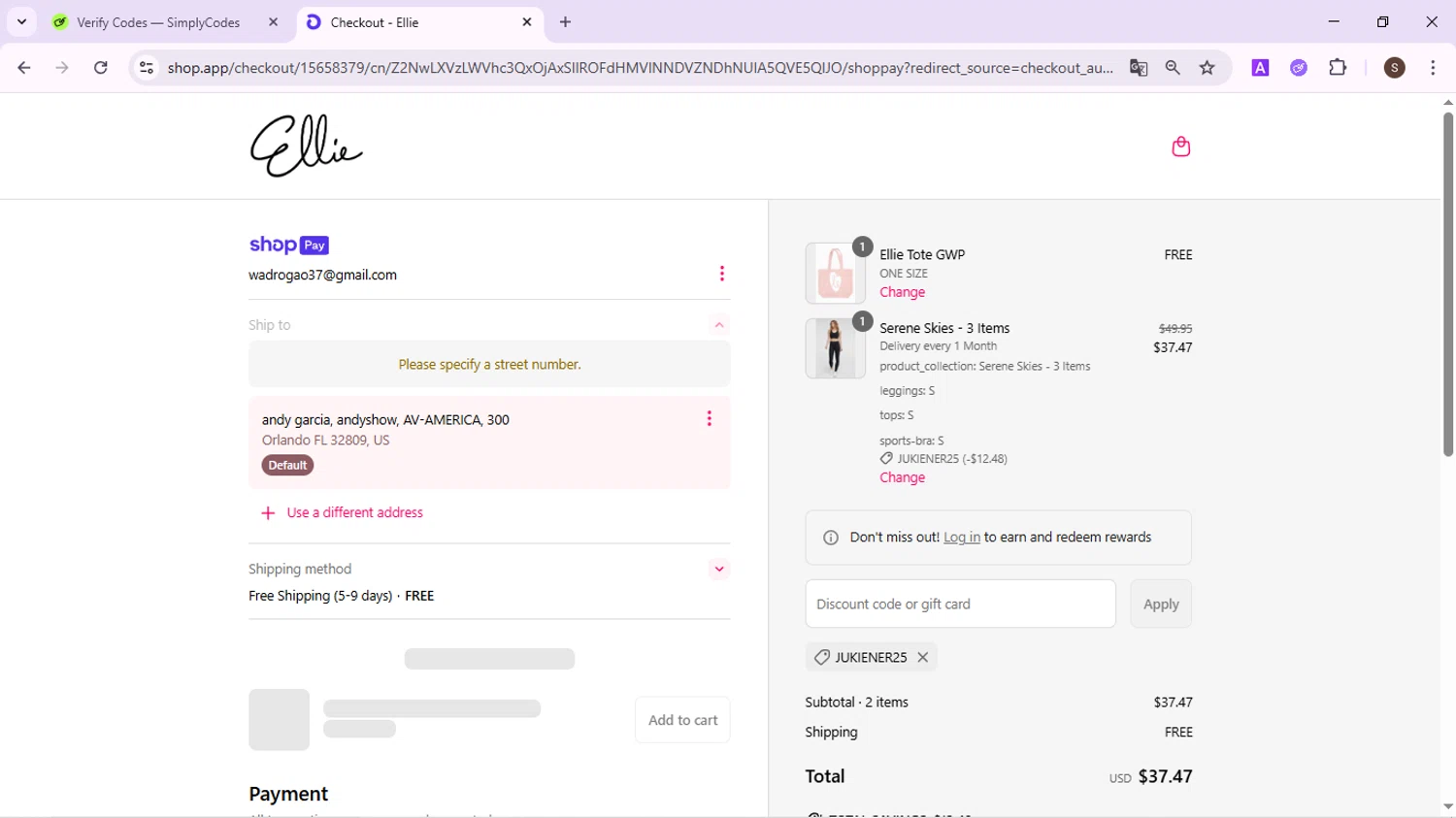1456x818 pixels.
Task: Reload the checkout page
Action: (100, 68)
